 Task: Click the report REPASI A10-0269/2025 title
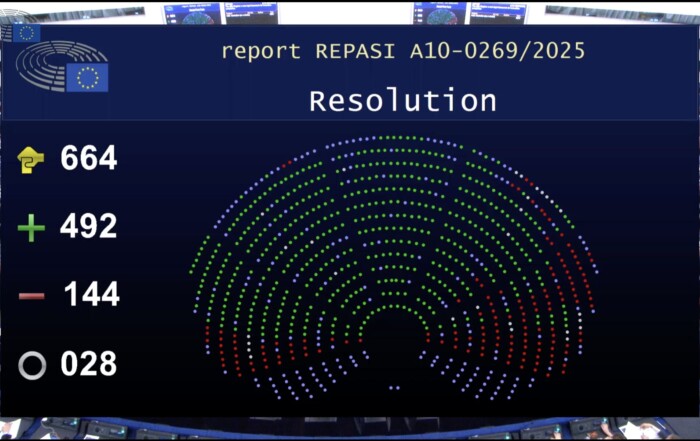[x=402, y=50]
